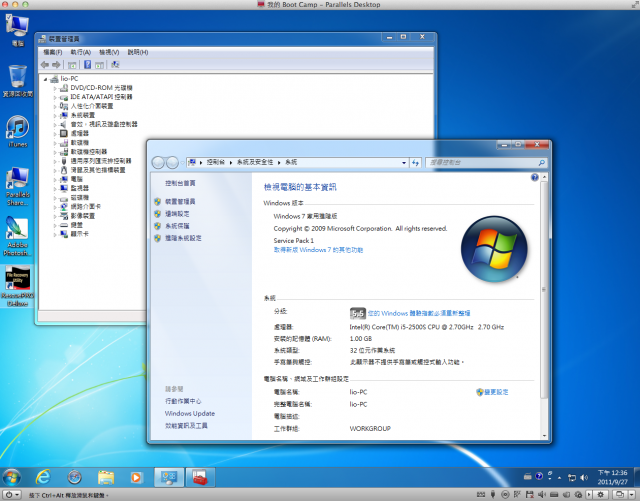Open the Adobe Photoshop desktop shortcut
Image resolution: width=640 pixels, height=501 pixels.
click(x=18, y=236)
